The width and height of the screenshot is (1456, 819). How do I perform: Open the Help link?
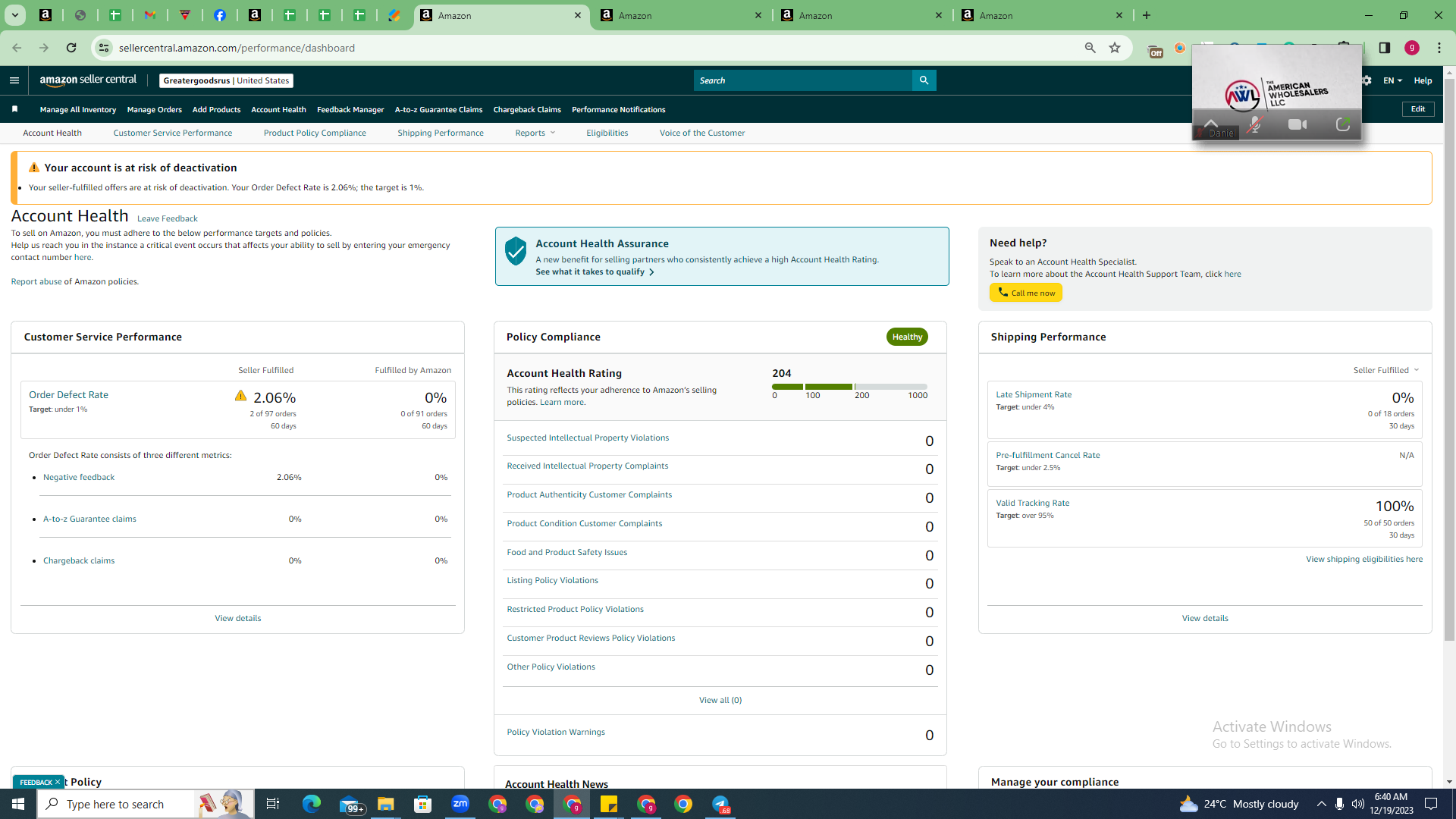[1423, 80]
